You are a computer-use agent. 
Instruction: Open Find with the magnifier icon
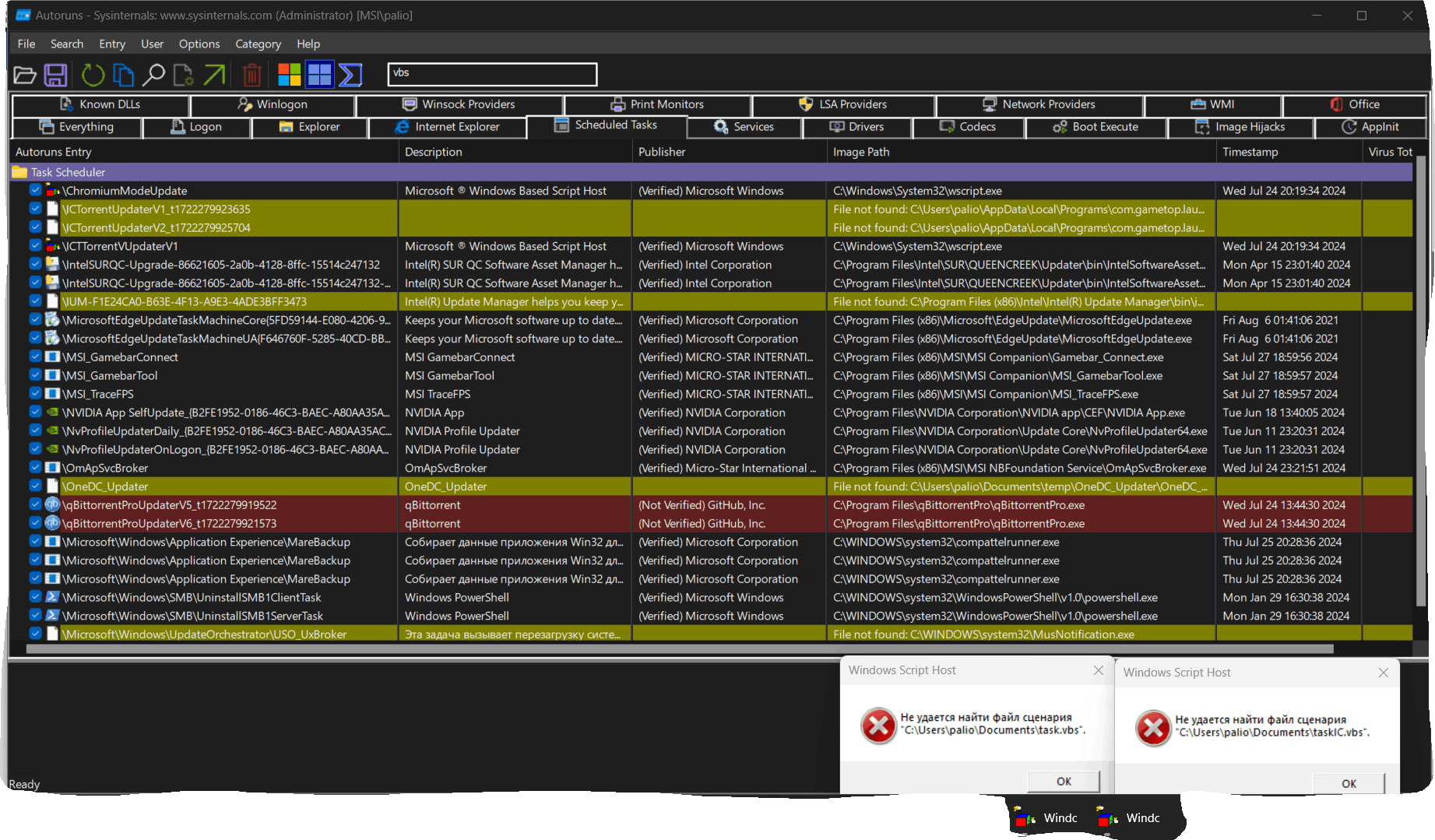click(153, 75)
